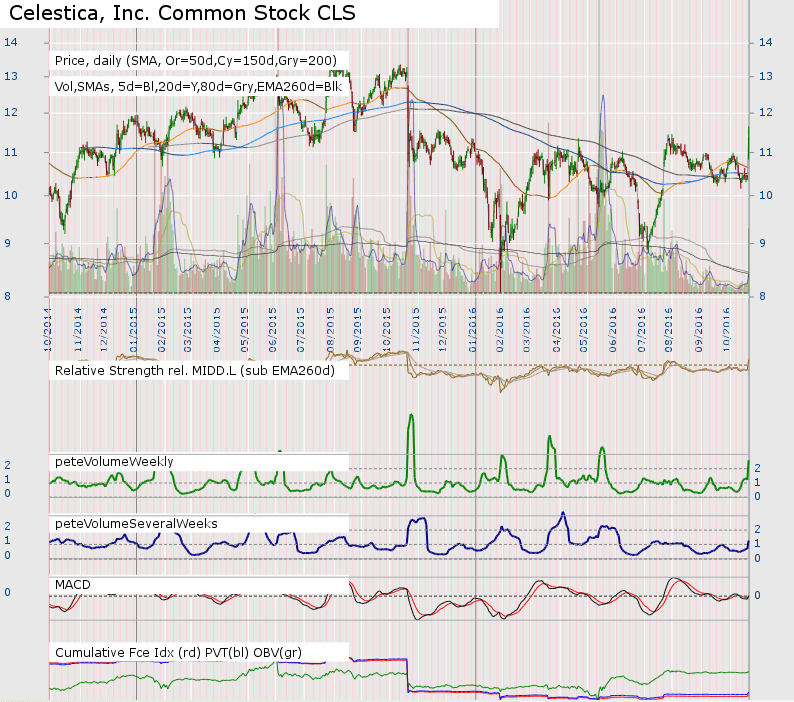Screen dimensions: 794x702
Task: Click the 11/2015 date axis label
Action: click(415, 330)
